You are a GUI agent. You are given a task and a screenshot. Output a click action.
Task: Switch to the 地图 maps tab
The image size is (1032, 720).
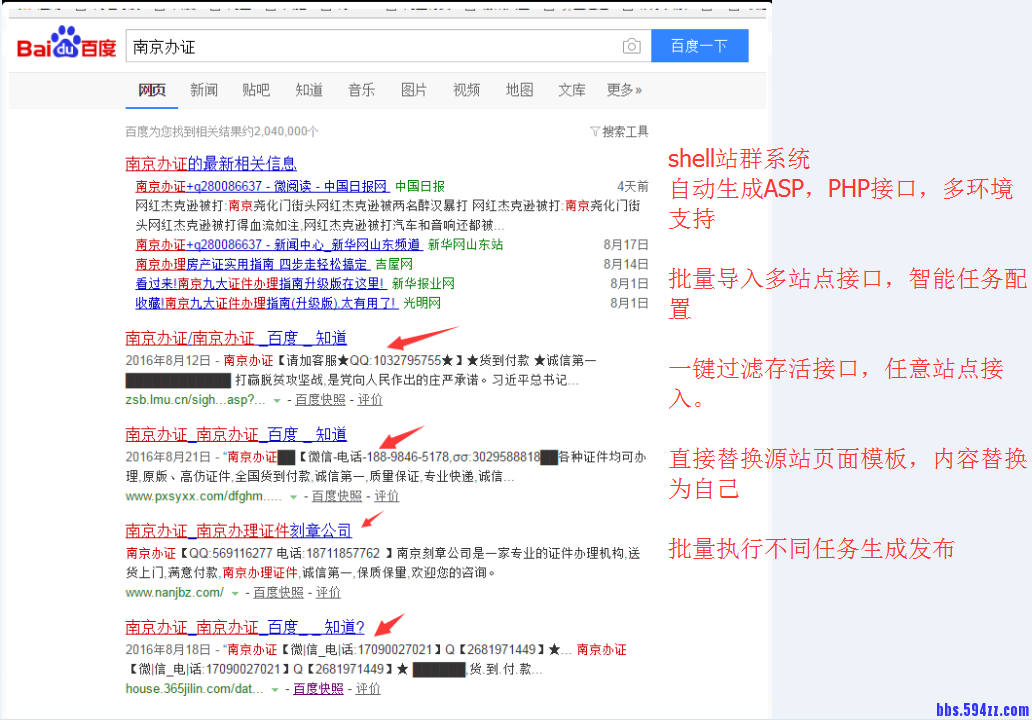[519, 90]
